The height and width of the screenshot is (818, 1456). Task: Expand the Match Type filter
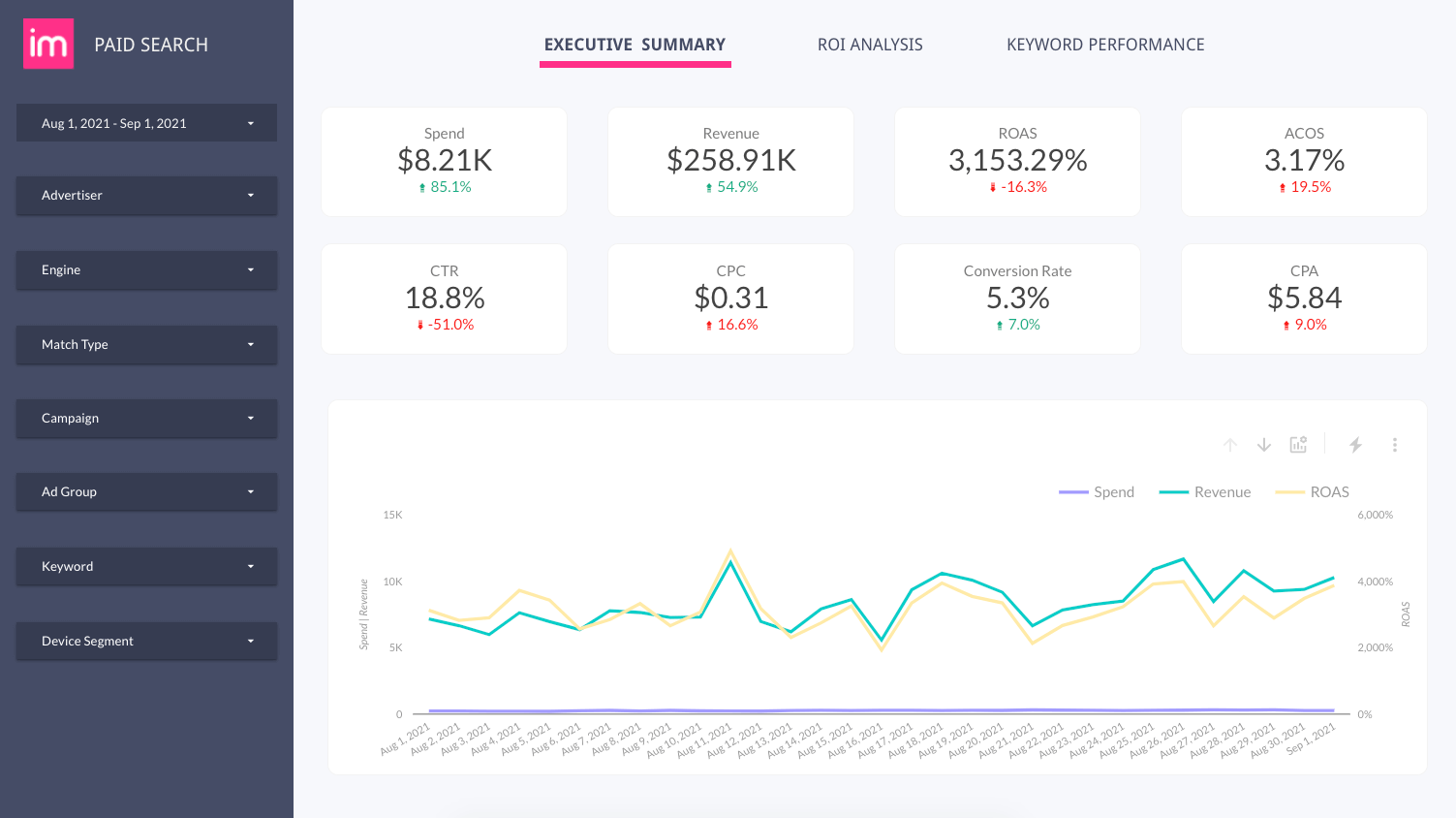coord(146,345)
